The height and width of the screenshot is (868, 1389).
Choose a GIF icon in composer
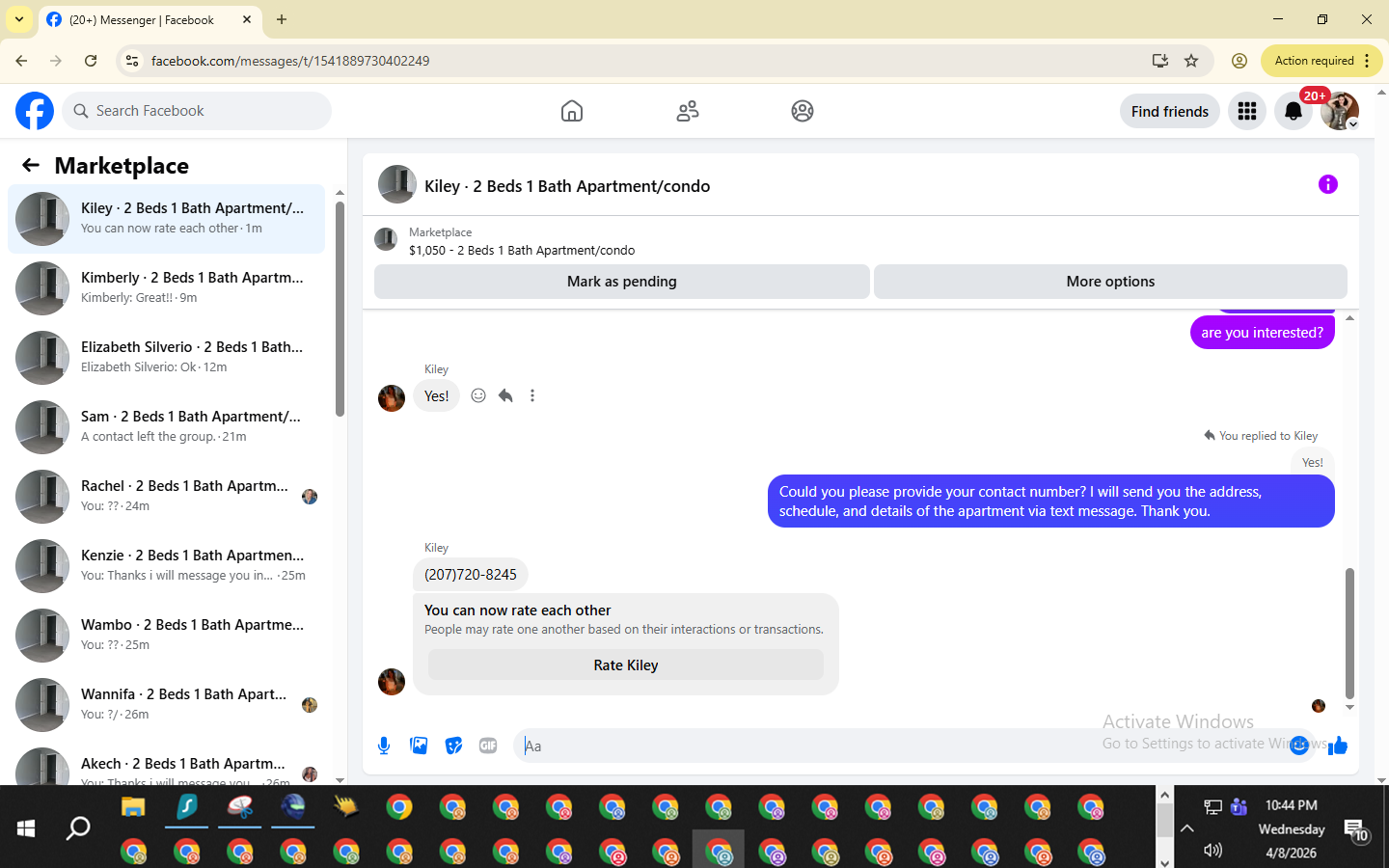pyautogui.click(x=488, y=746)
